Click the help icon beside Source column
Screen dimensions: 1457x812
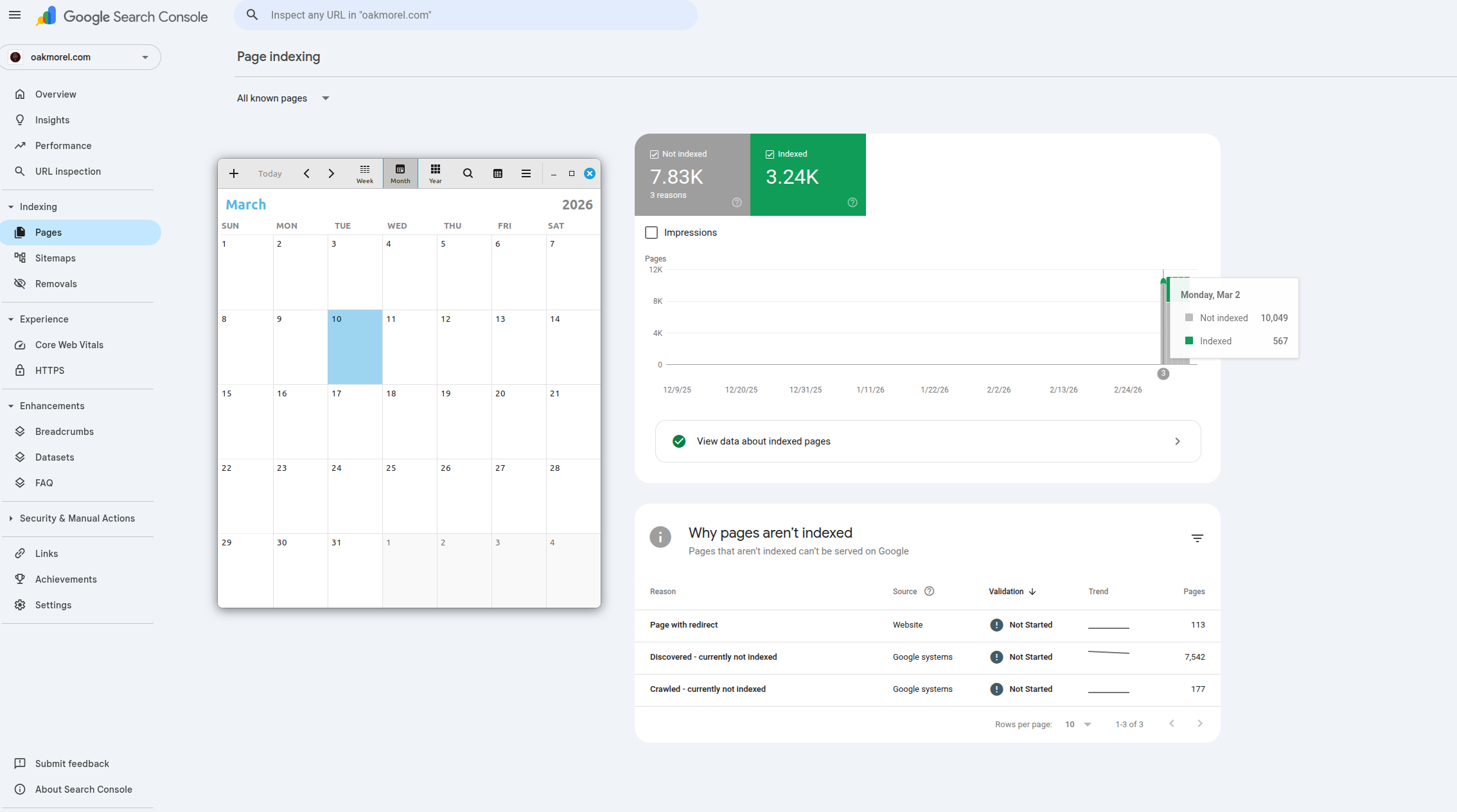coord(929,591)
